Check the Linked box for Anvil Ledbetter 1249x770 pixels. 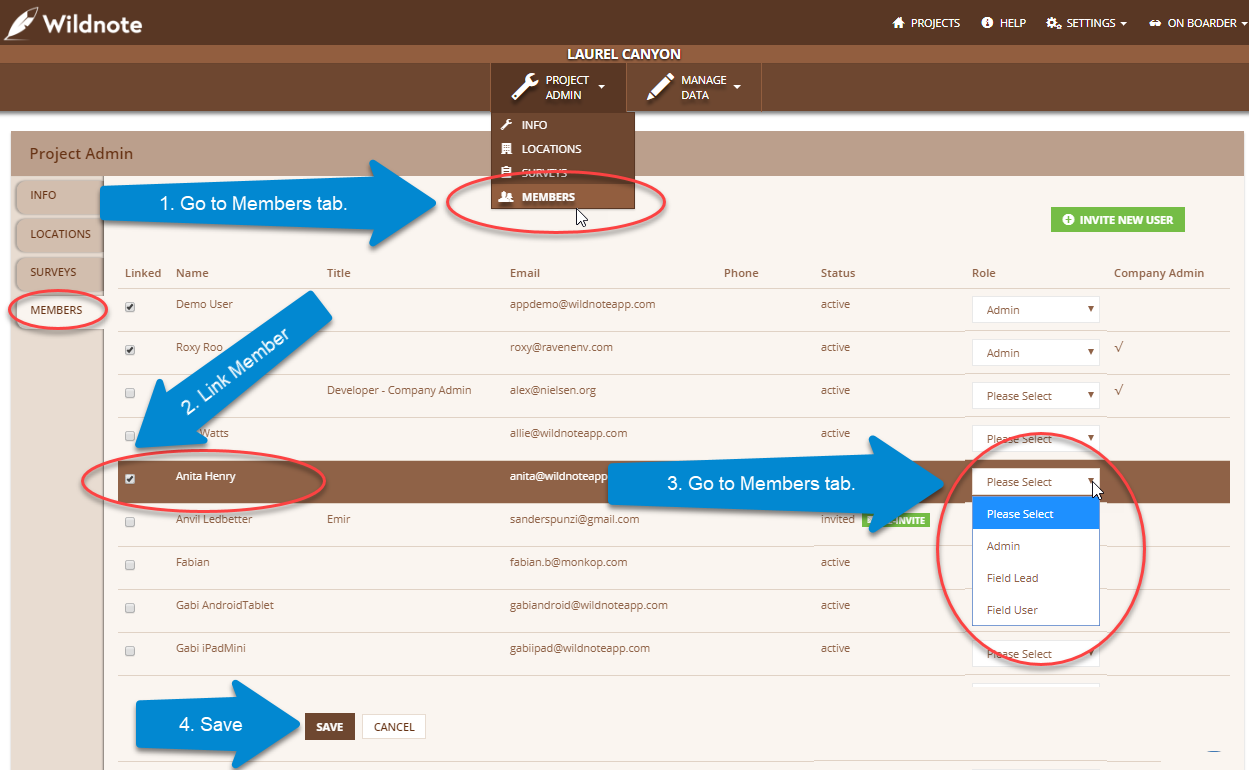coord(130,522)
